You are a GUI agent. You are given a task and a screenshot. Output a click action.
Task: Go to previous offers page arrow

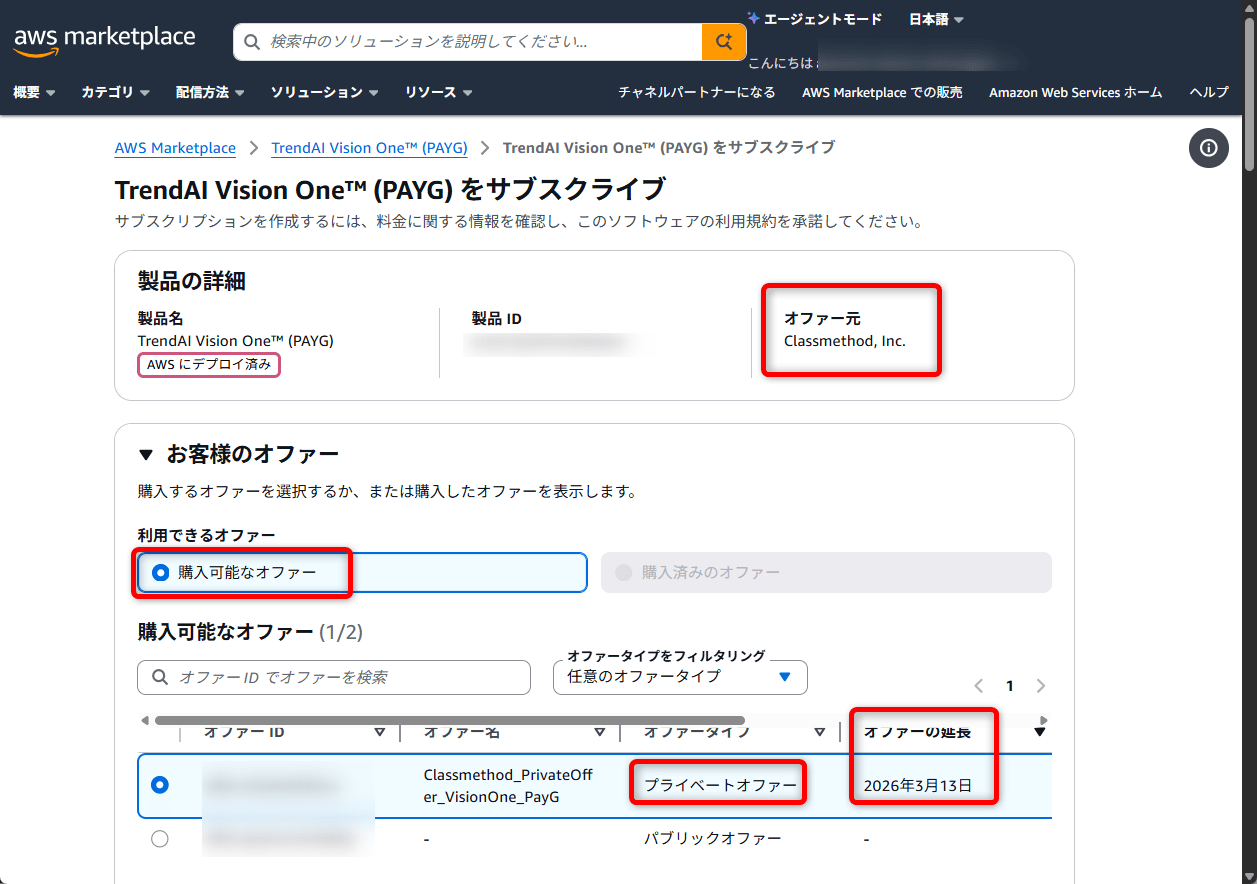(x=979, y=686)
